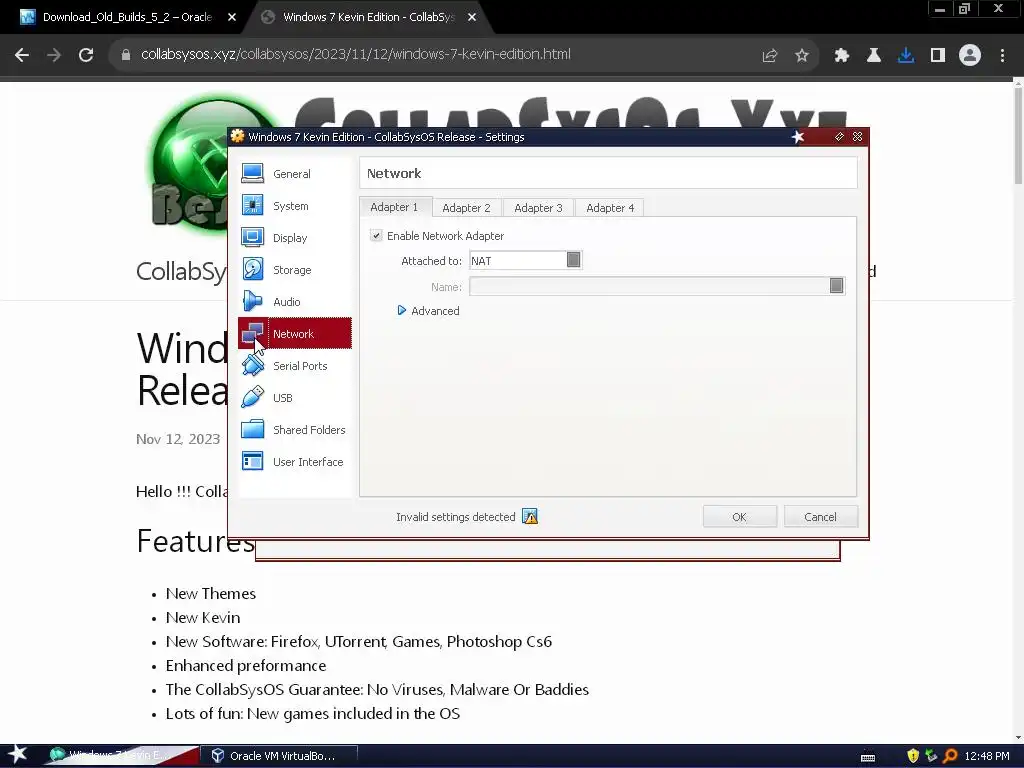This screenshot has width=1024, height=768.
Task: Click star Start button on taskbar
Action: [18, 755]
